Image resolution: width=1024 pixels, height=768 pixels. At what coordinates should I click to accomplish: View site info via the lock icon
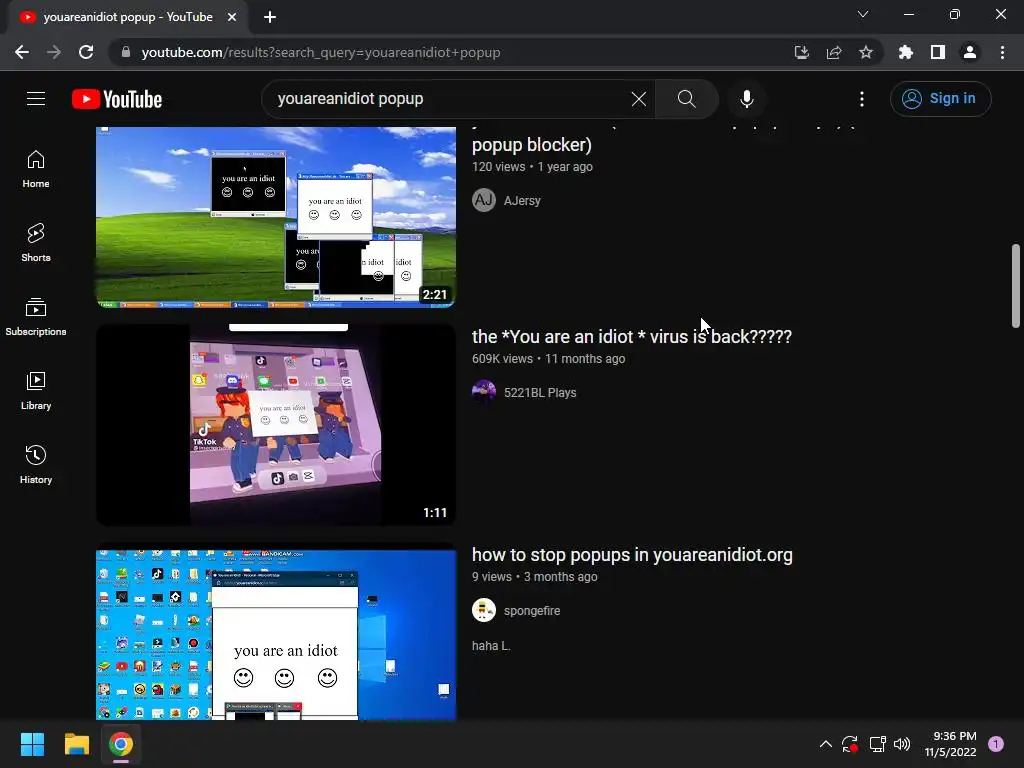coord(126,52)
